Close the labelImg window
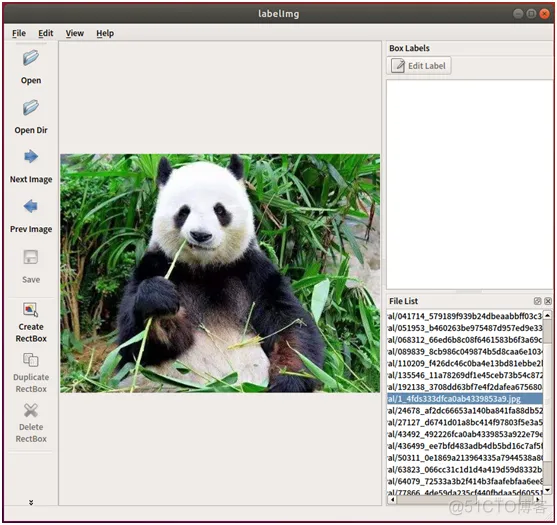This screenshot has width=557, height=525. pyautogui.click(x=544, y=14)
